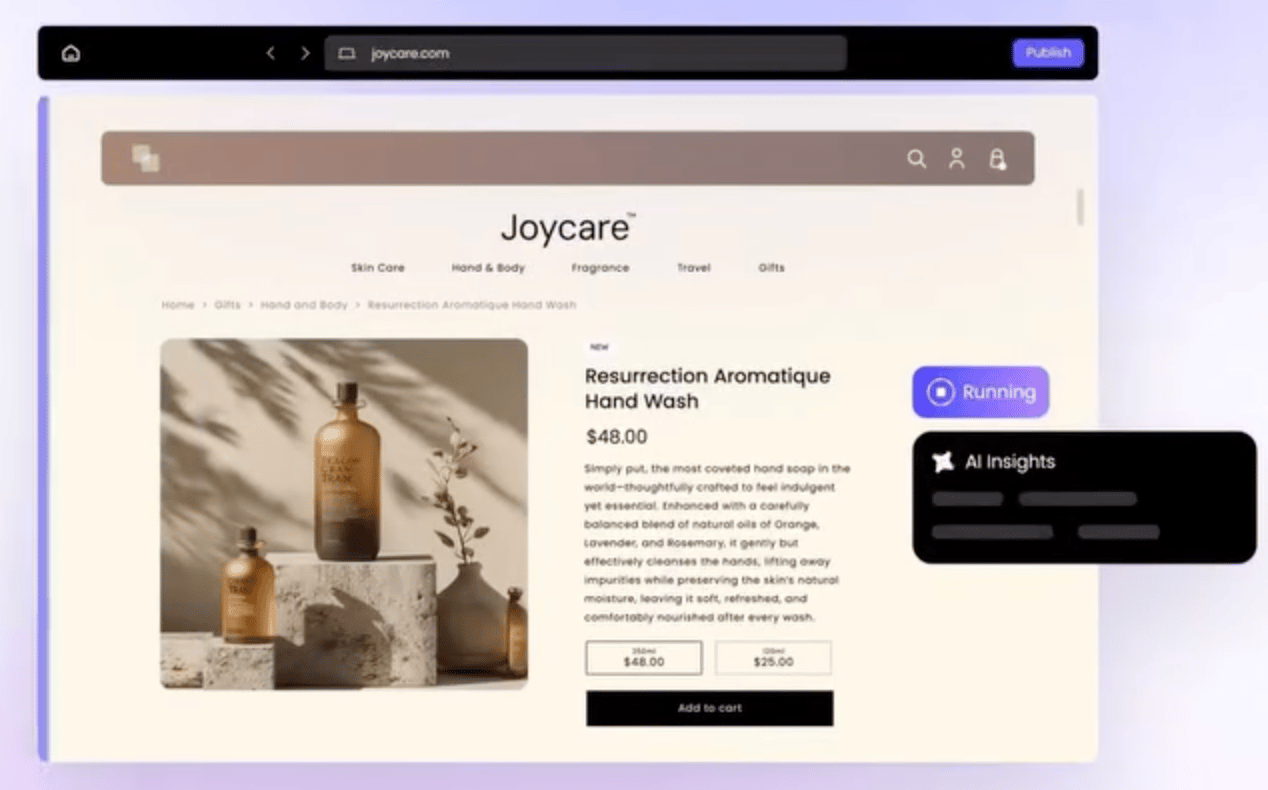
Task: Open the user account icon
Action: click(957, 158)
